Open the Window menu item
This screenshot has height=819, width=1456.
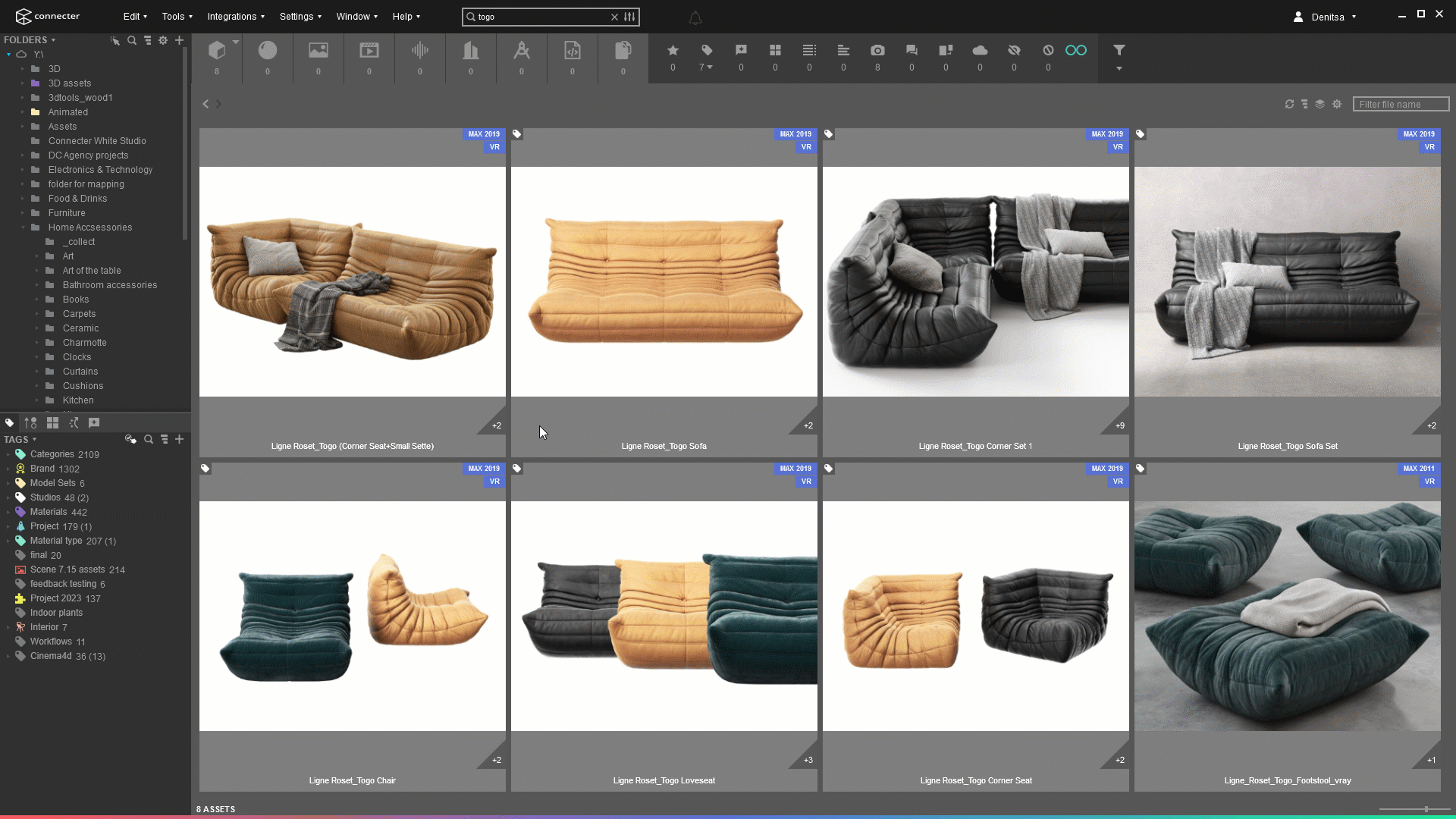[356, 16]
